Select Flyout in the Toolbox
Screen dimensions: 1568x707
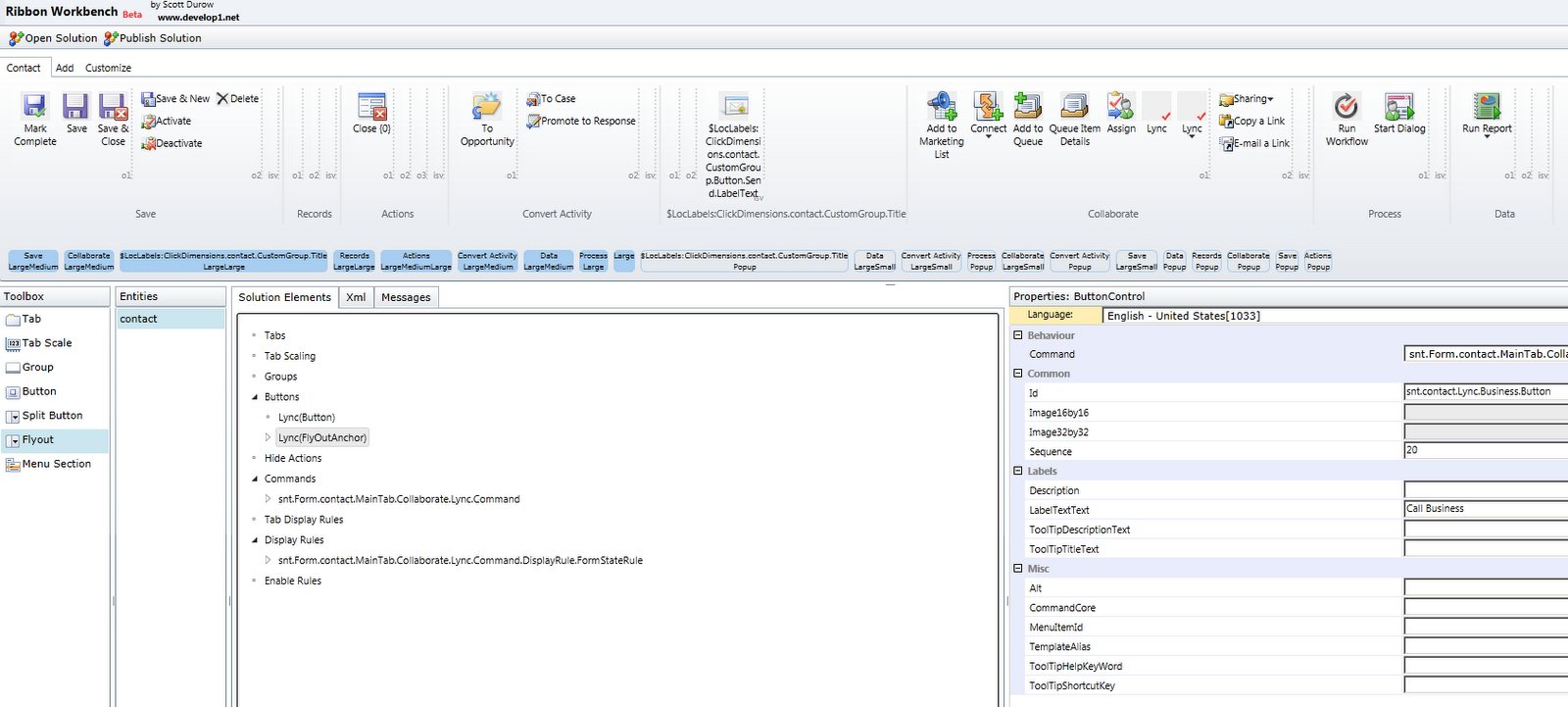[x=55, y=440]
